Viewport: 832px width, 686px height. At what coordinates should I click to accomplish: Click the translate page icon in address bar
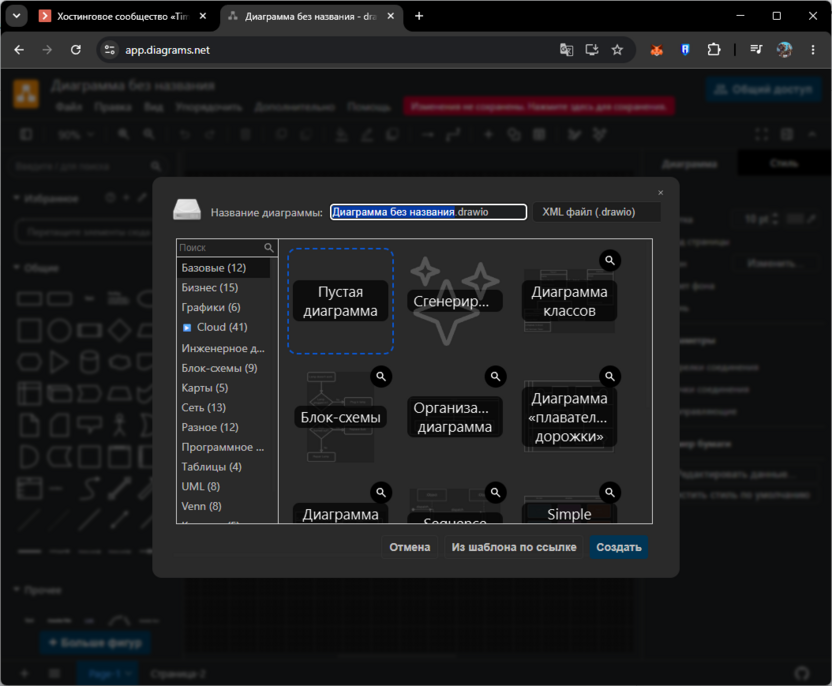click(x=566, y=50)
